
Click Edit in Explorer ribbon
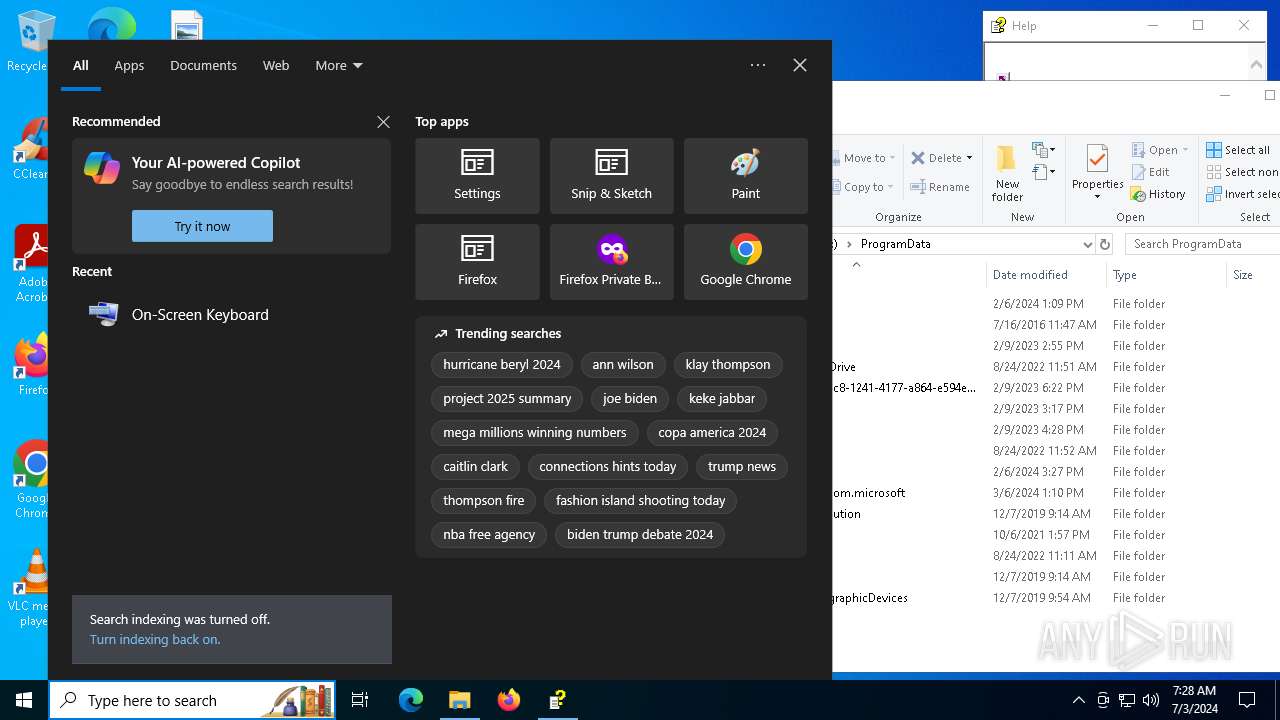tap(1150, 172)
